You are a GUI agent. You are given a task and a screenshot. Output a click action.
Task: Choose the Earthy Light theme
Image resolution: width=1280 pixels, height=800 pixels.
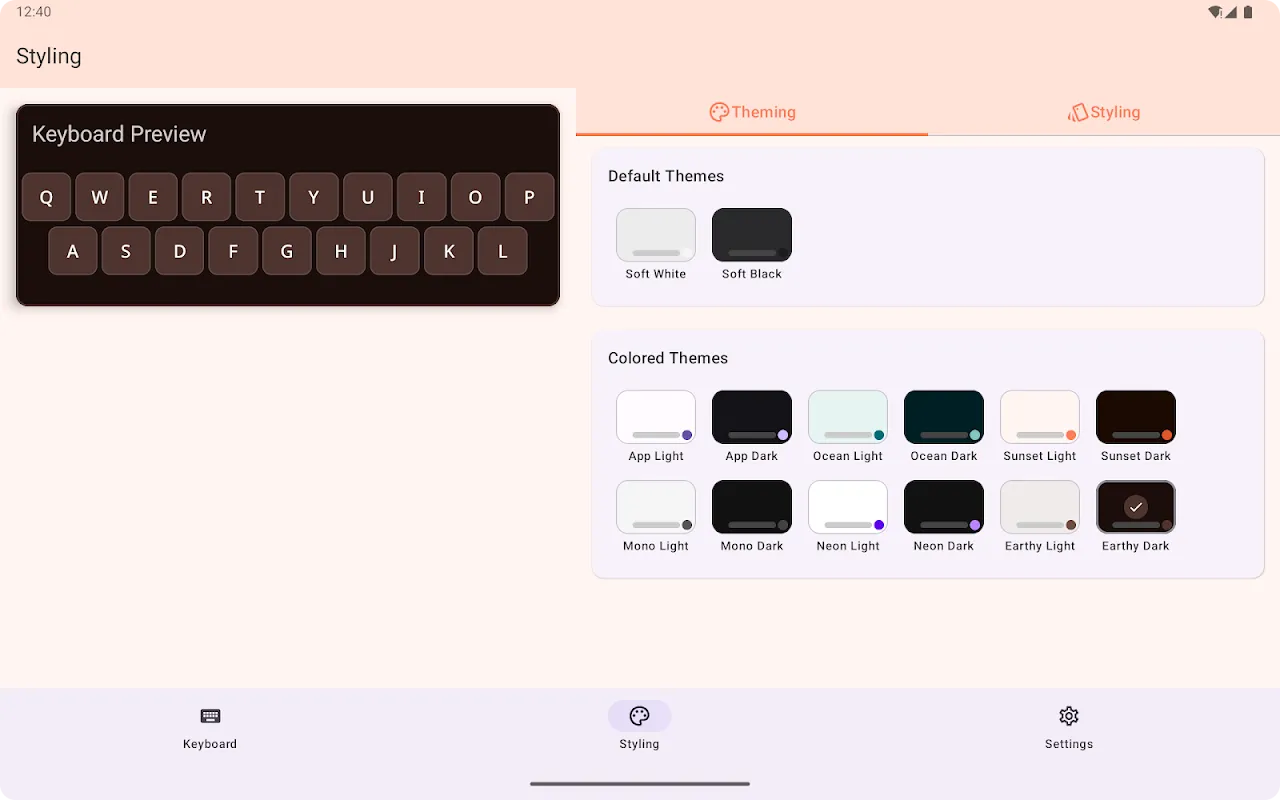click(x=1040, y=507)
